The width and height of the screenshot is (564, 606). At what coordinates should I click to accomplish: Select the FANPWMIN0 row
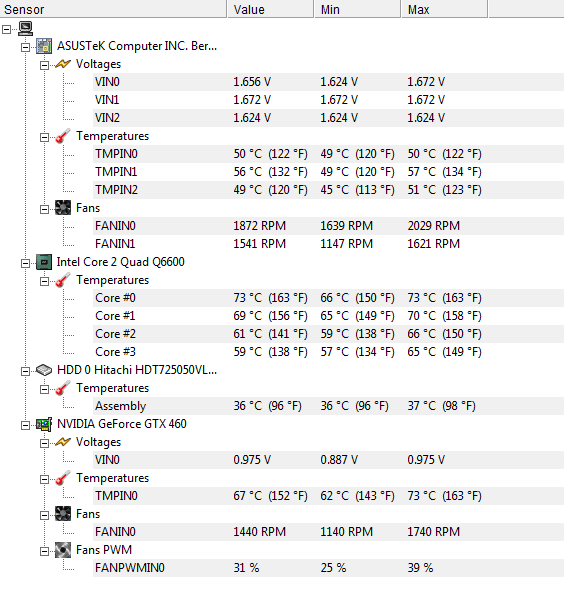(328, 568)
